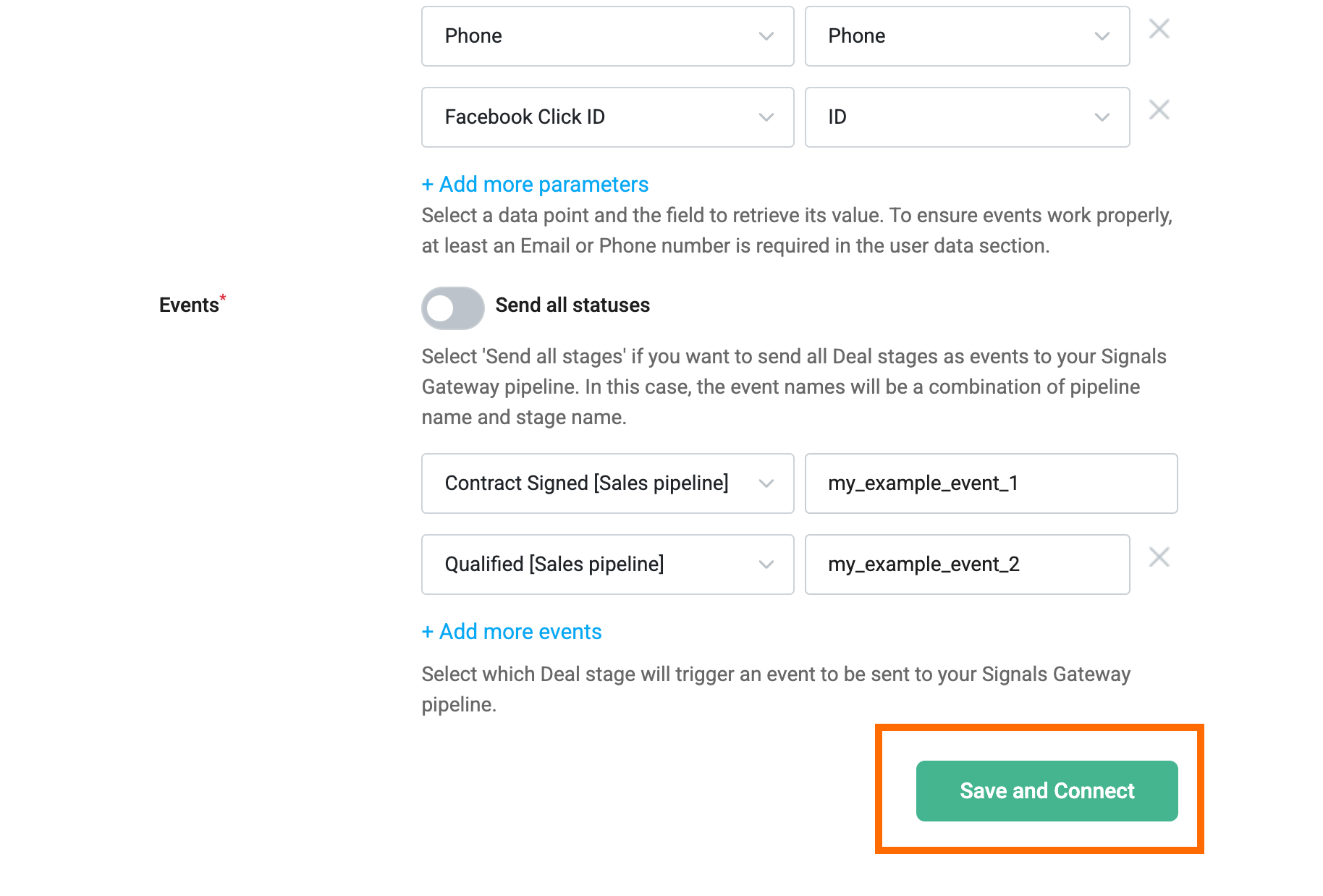Click the chevron arrow beside Facebook Click ID
This screenshot has width=1323, height=896.
coord(766,117)
